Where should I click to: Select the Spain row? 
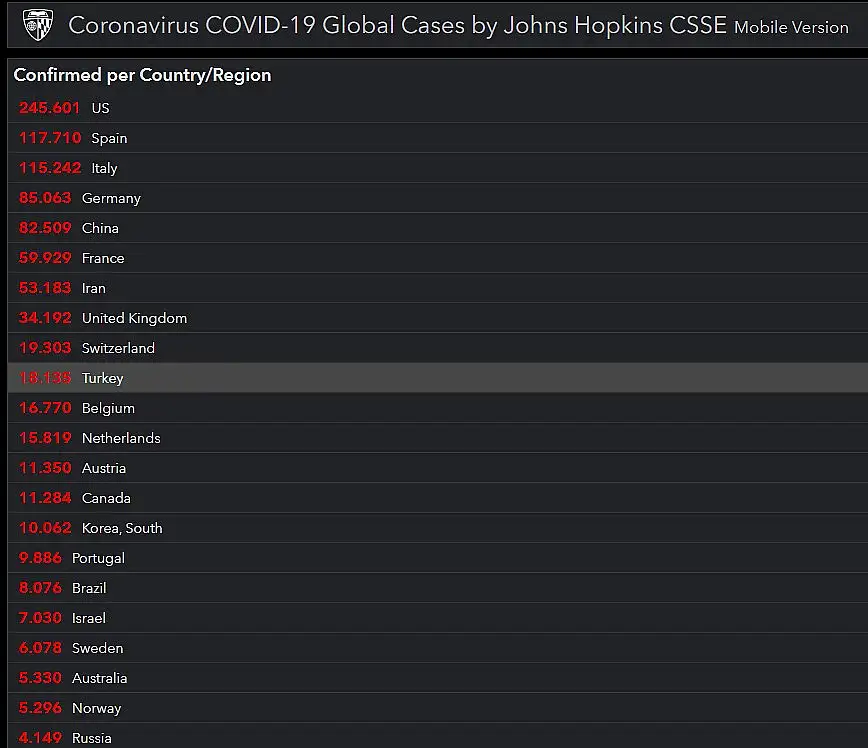point(438,138)
